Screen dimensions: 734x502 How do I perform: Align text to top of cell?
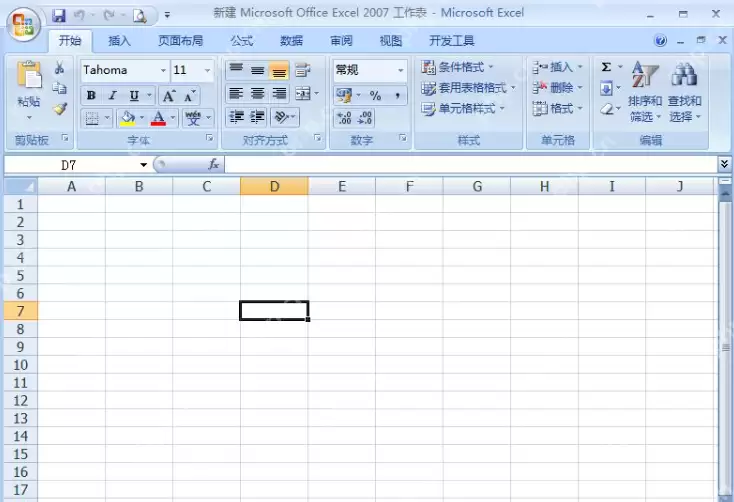[x=236, y=70]
